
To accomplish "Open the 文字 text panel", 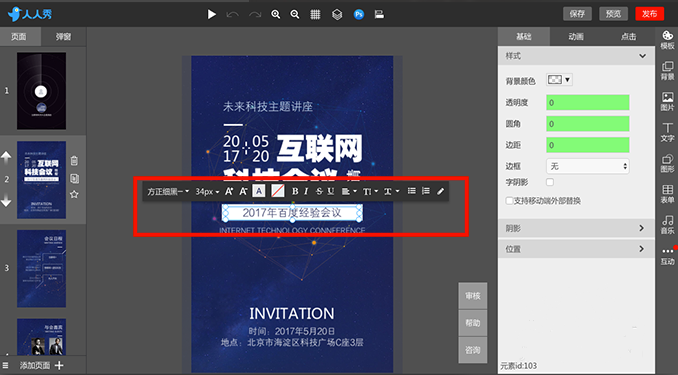I will coord(667,132).
